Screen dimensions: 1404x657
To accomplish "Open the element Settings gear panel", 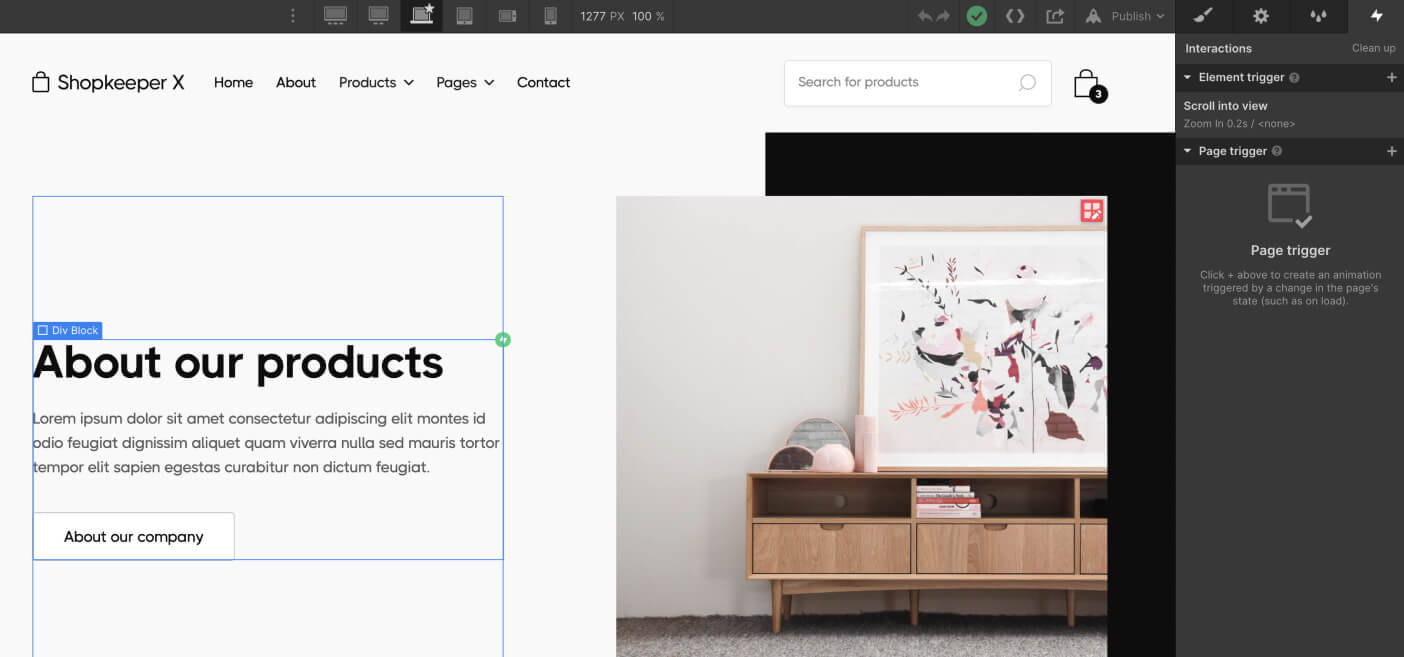I will tap(1260, 15).
